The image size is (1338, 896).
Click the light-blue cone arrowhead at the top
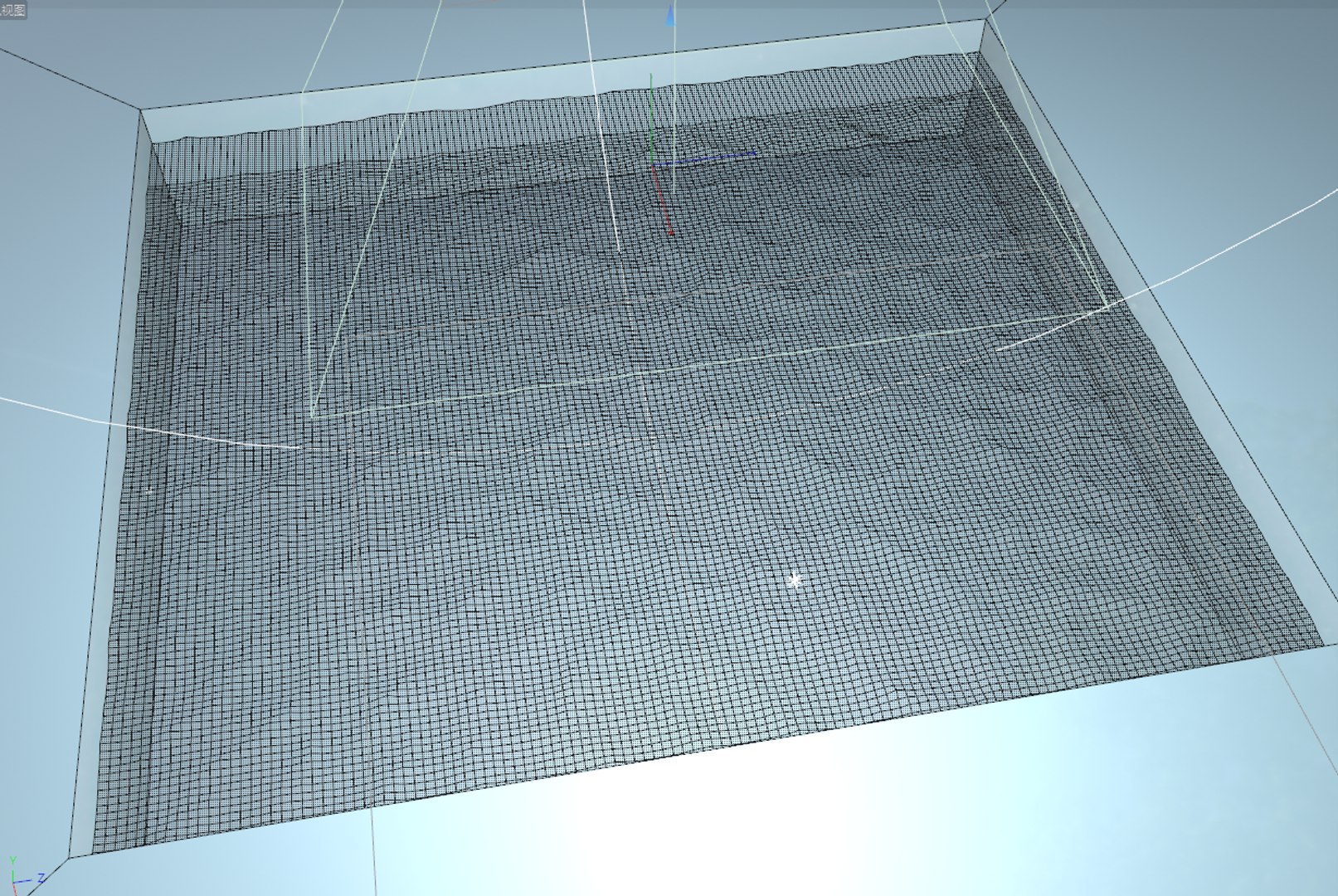click(670, 17)
